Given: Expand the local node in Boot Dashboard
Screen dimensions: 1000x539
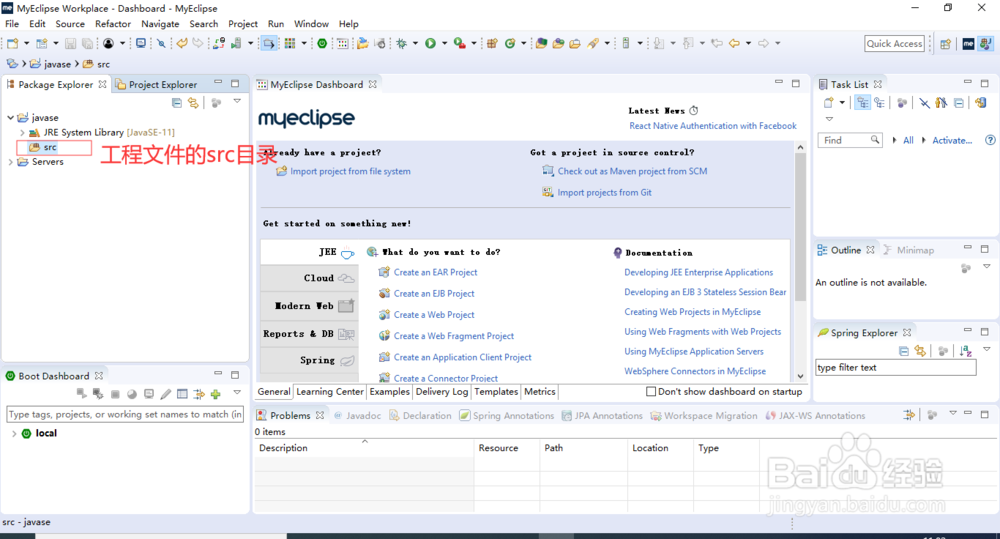Looking at the screenshot, I should tap(14, 433).
